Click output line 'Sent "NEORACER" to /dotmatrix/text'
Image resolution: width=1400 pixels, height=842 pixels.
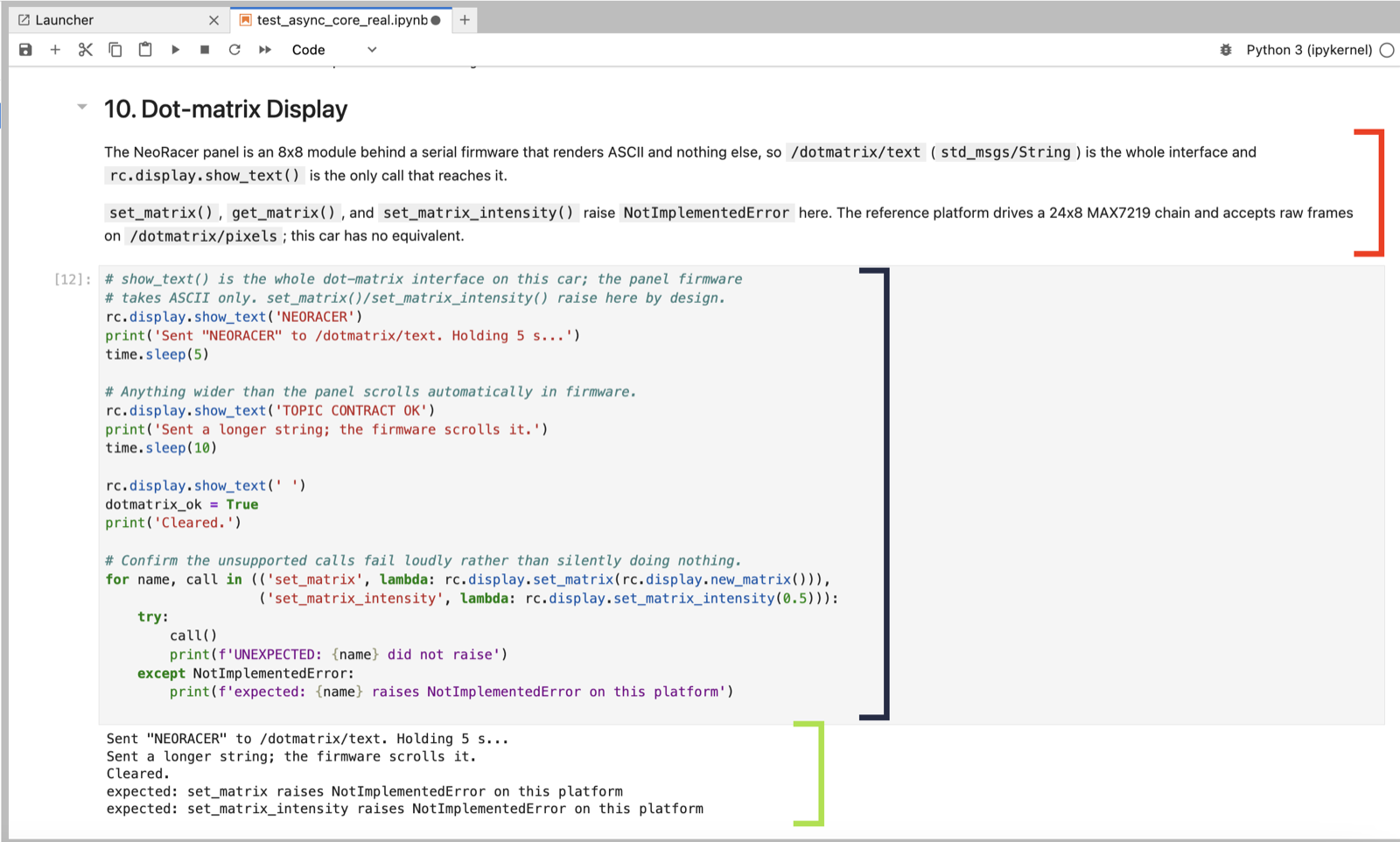click(x=307, y=739)
